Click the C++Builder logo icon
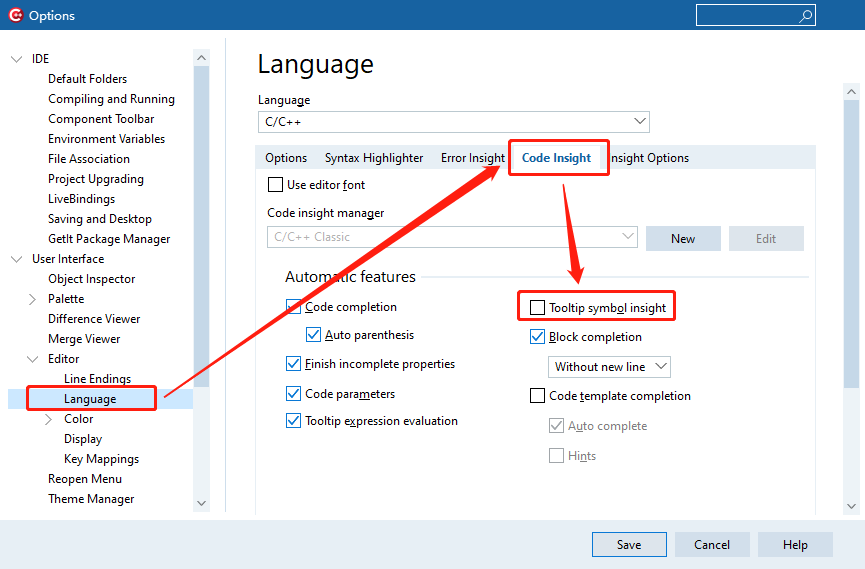 [x=15, y=15]
